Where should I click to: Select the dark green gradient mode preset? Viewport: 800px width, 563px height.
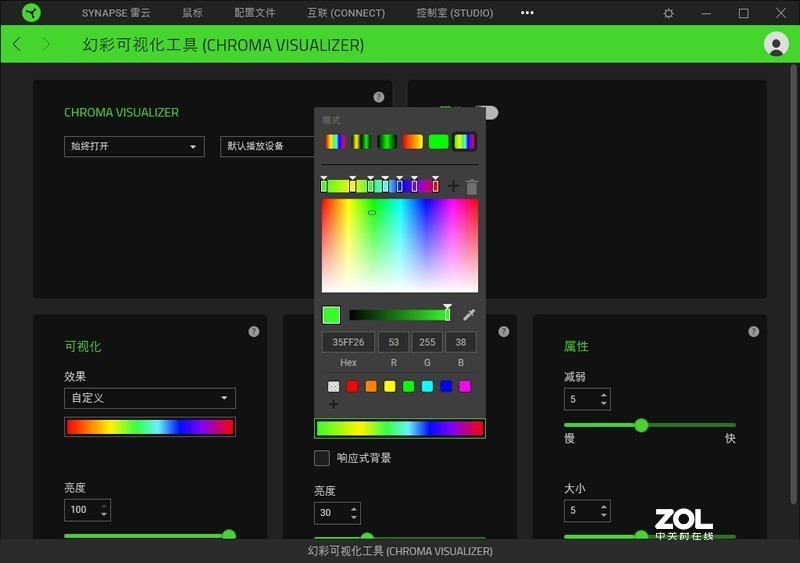click(x=387, y=141)
